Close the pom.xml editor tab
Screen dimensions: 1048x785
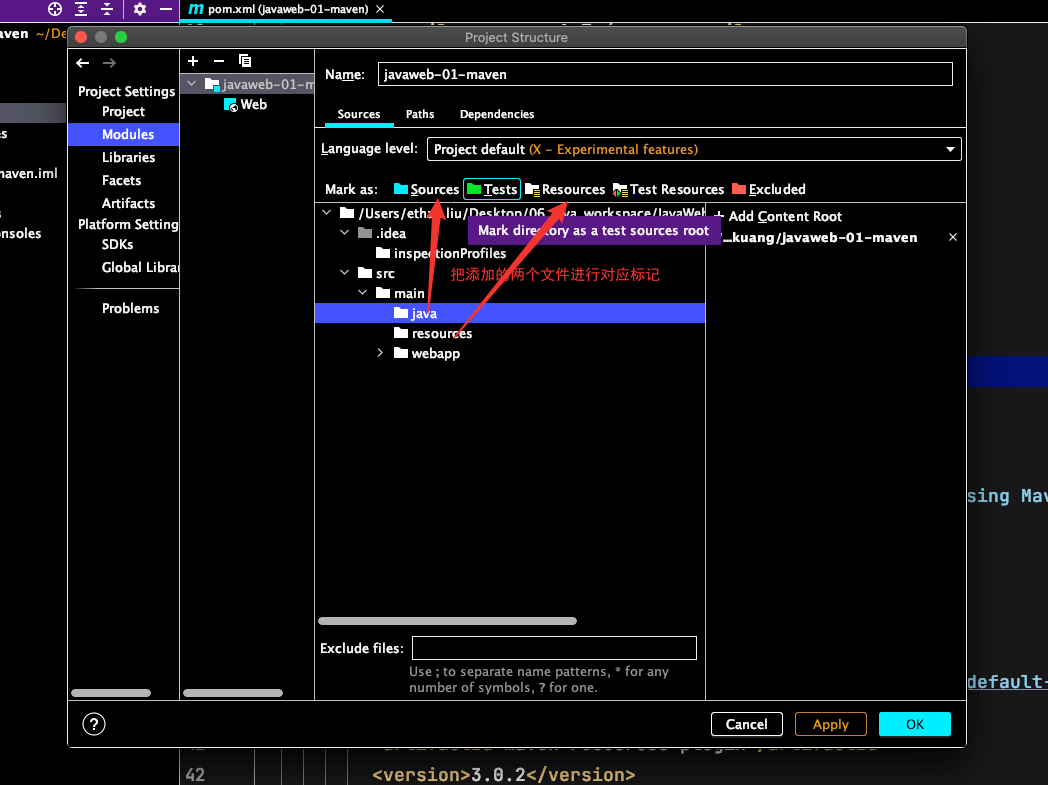point(380,9)
